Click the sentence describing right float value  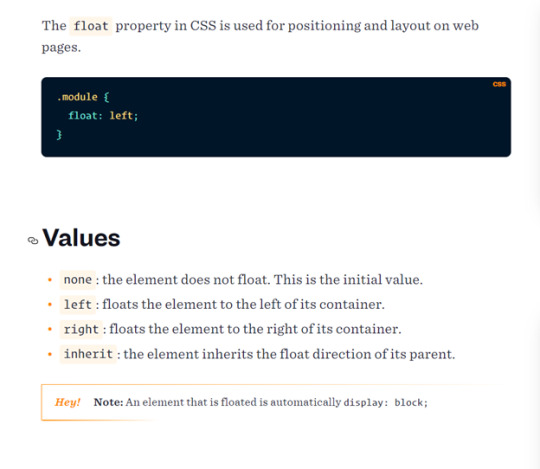(255, 329)
